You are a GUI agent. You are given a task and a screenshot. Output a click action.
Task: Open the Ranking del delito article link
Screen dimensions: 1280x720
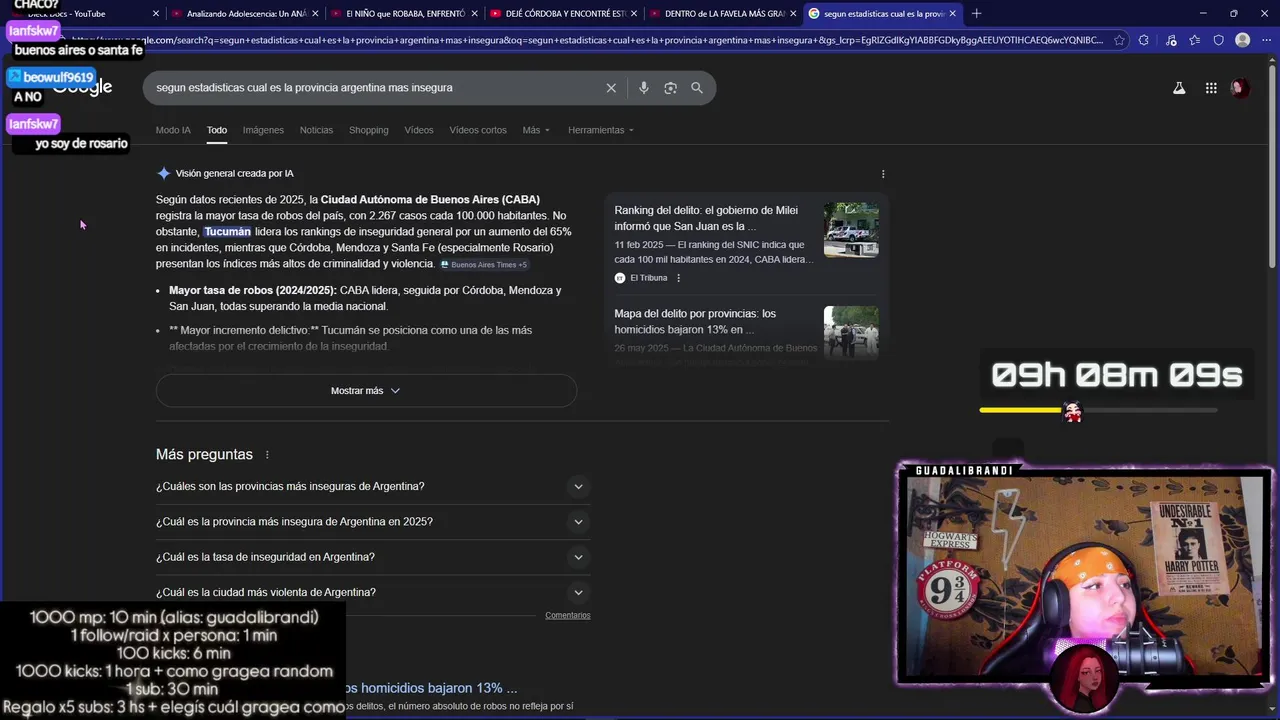point(706,218)
